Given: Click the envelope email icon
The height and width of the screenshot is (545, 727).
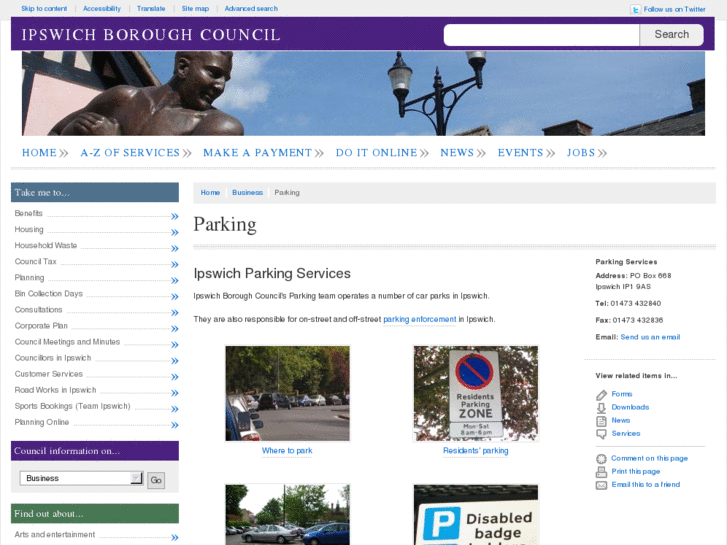Looking at the screenshot, I should pos(601,485).
